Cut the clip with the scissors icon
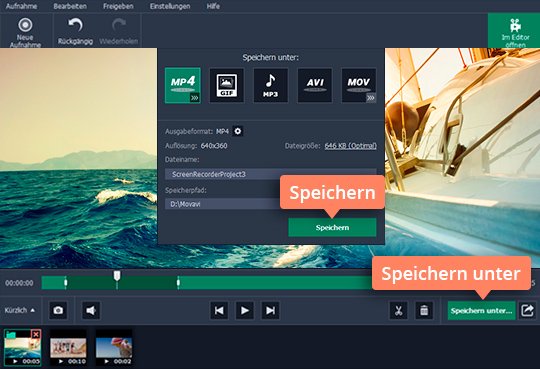Viewport: 540px width, 369px height. [x=398, y=310]
